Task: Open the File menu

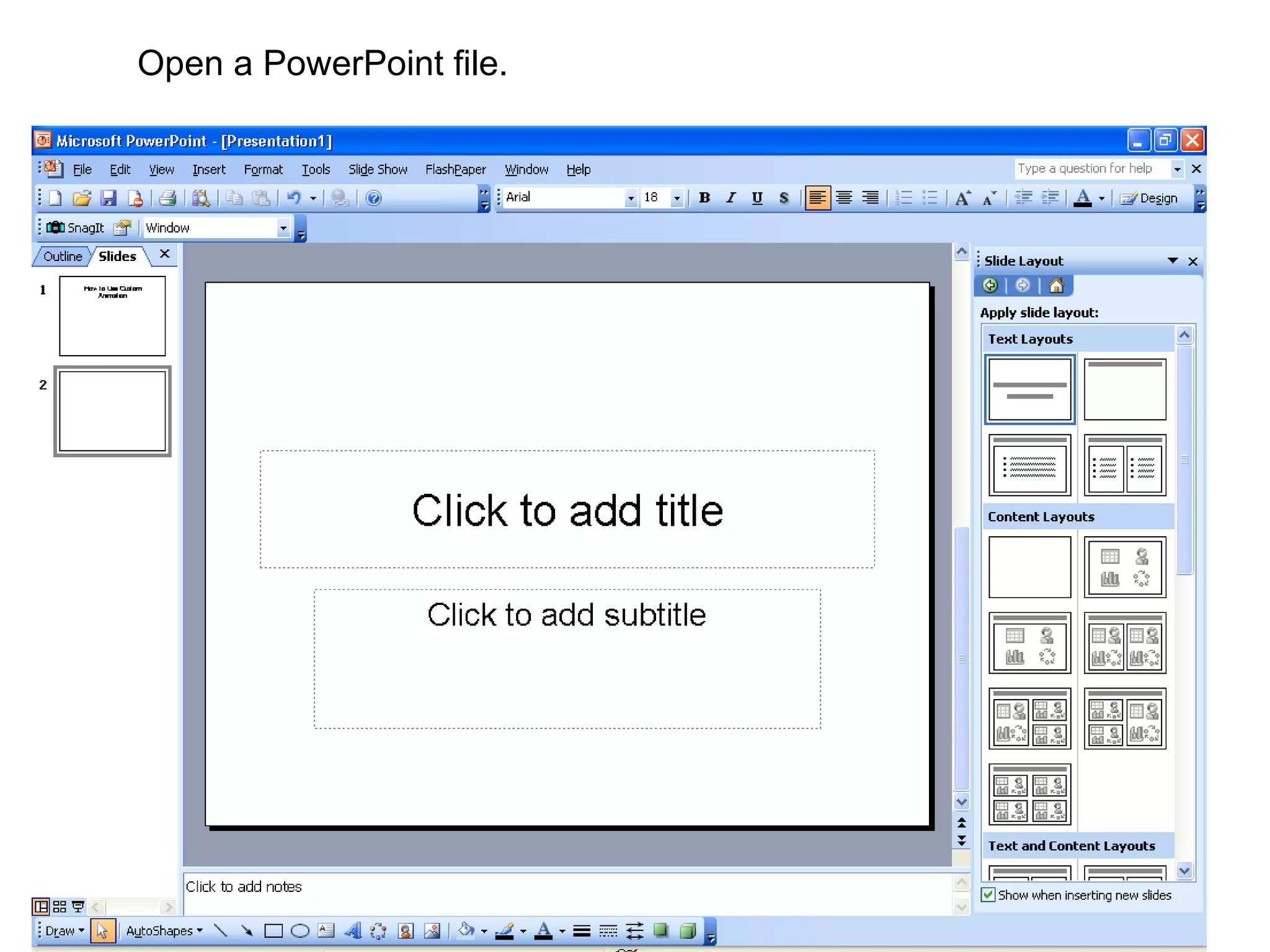Action: click(82, 170)
